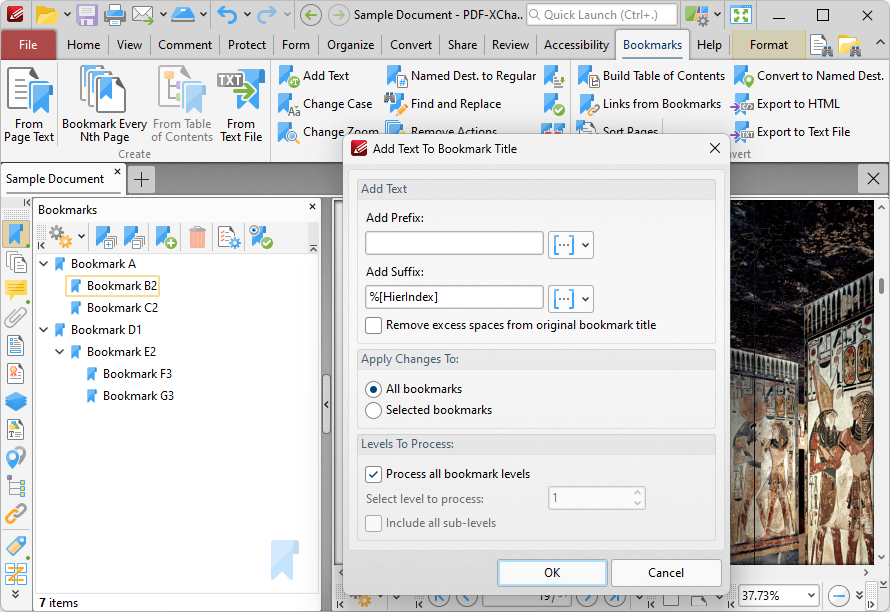The width and height of the screenshot is (890, 612).
Task: Focus the Add Suffix text field
Action: pyautogui.click(x=454, y=297)
